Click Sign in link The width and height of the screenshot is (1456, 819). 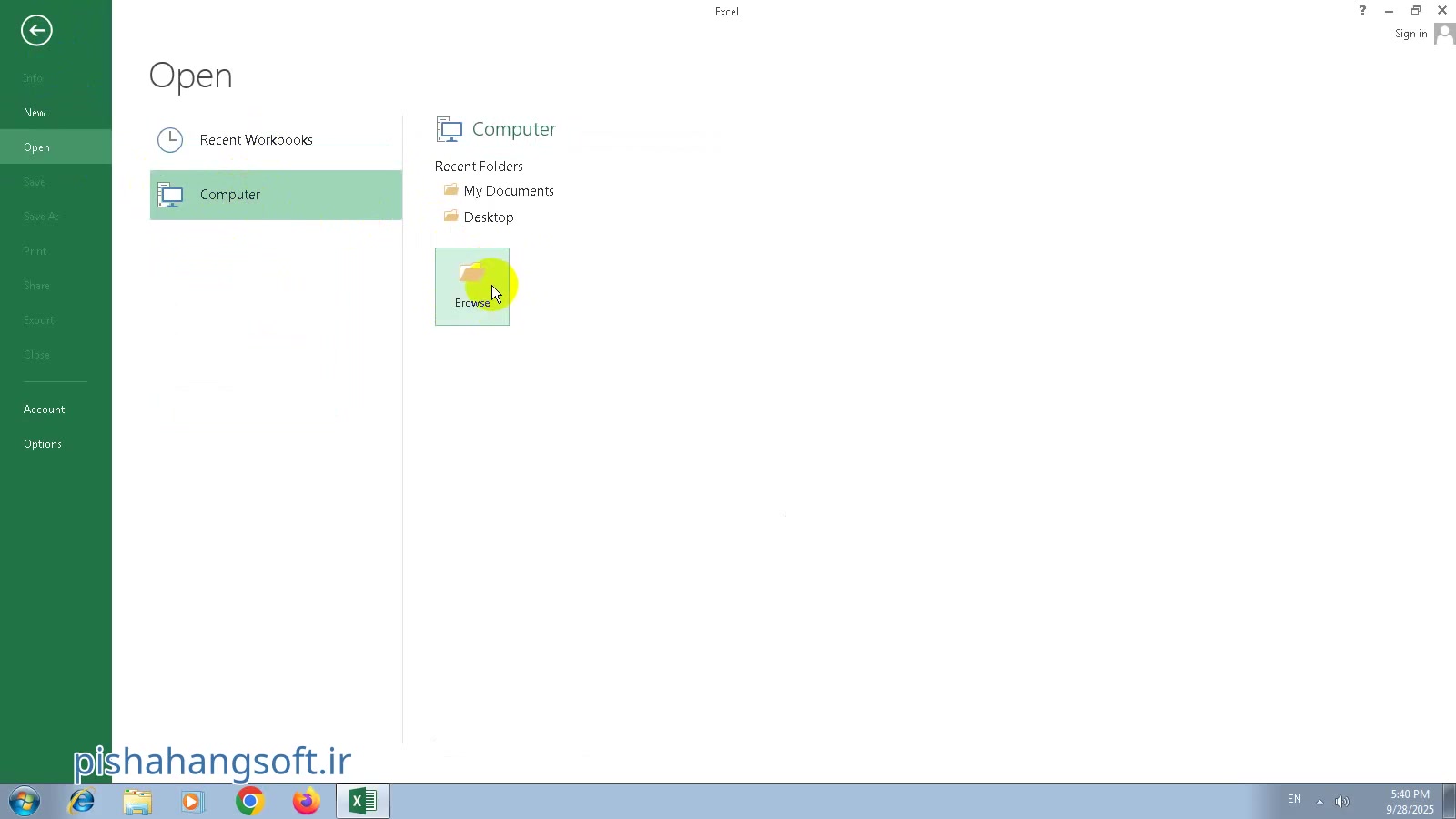point(1410,35)
